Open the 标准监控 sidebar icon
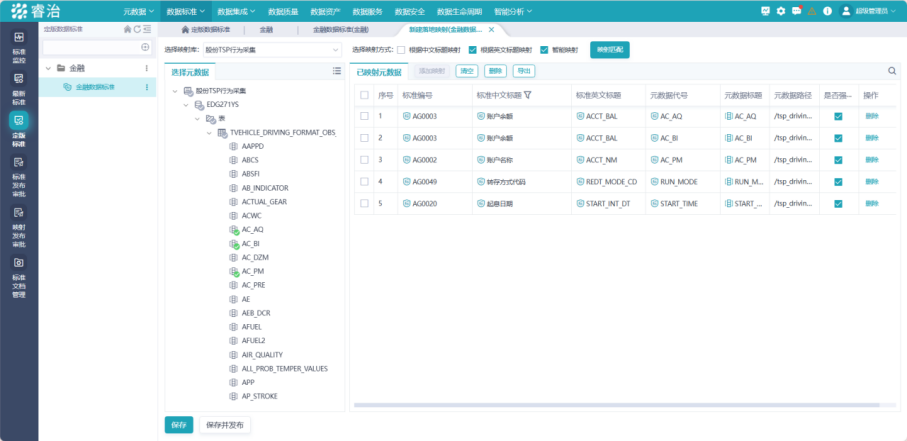This screenshot has height=441, width=907. click(18, 54)
